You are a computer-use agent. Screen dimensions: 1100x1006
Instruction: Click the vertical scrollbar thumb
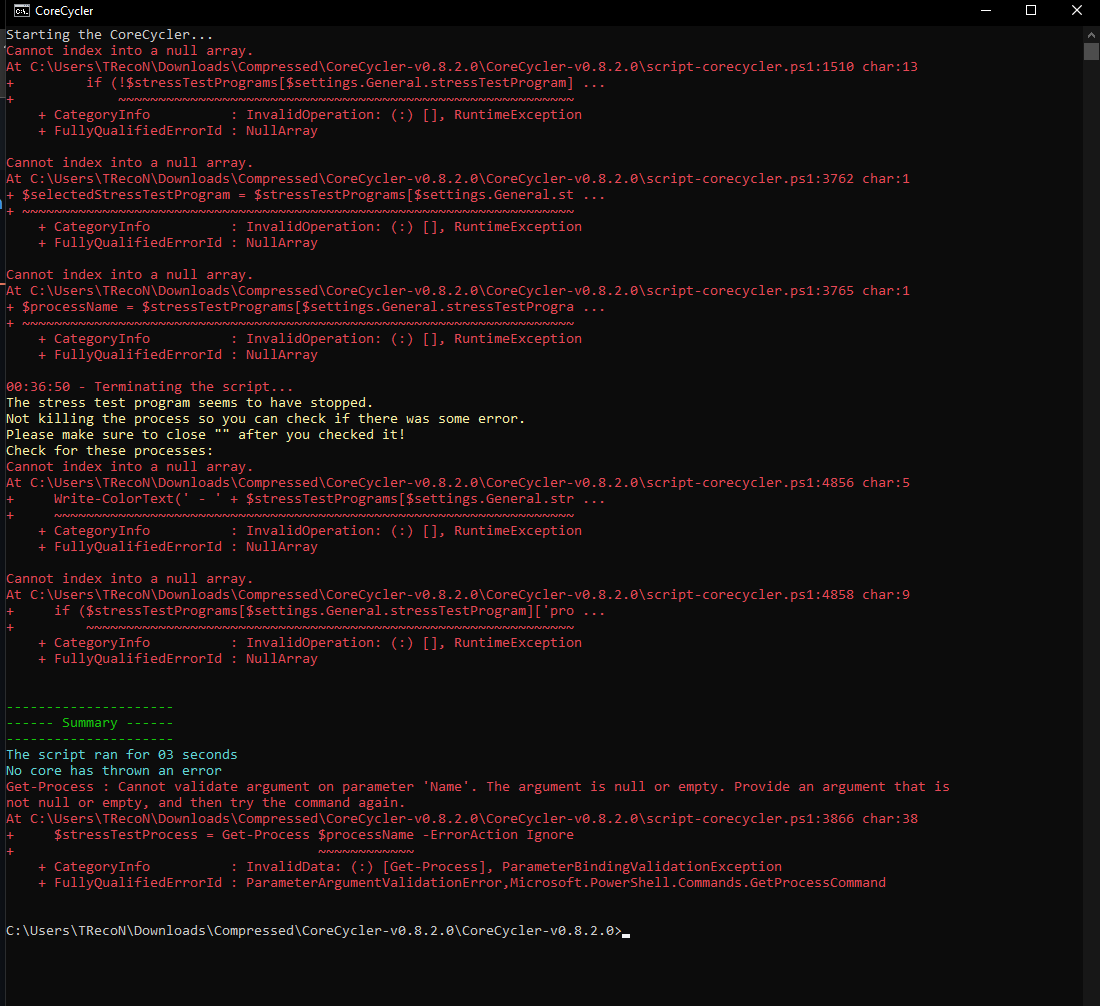point(1091,51)
